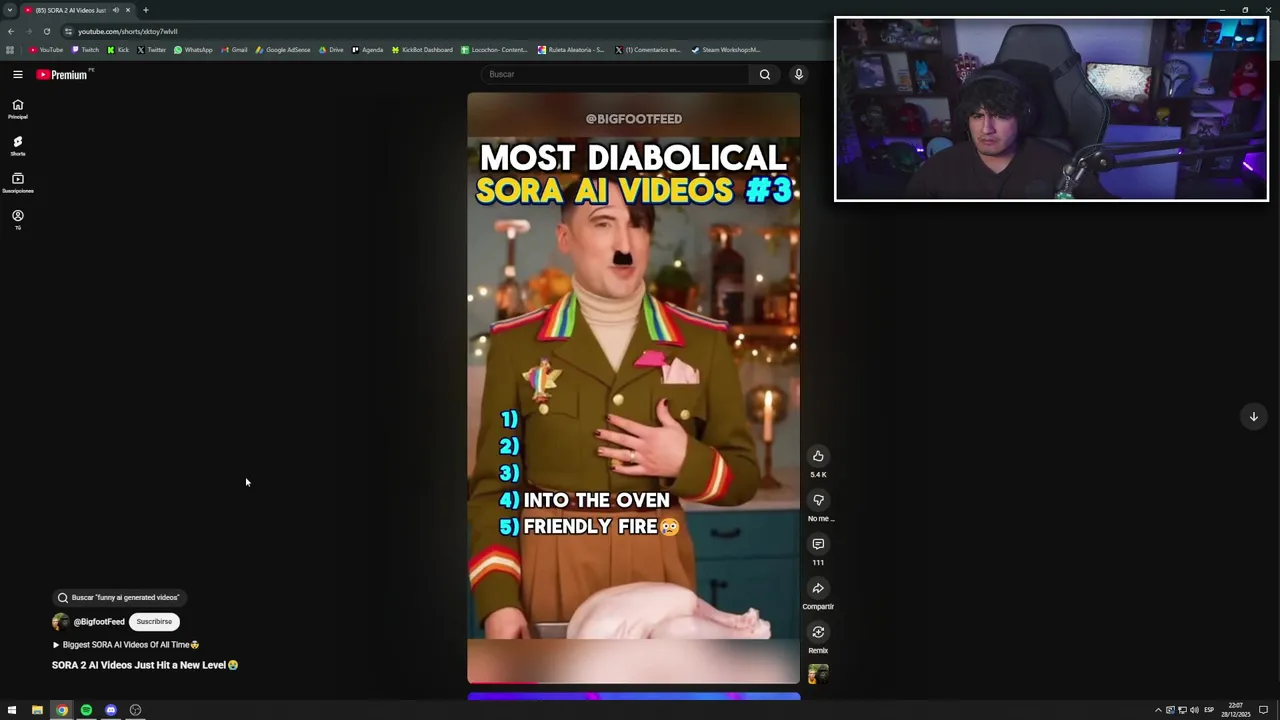
Task: Open the @BigfootFeed channel name link
Action: coord(99,622)
